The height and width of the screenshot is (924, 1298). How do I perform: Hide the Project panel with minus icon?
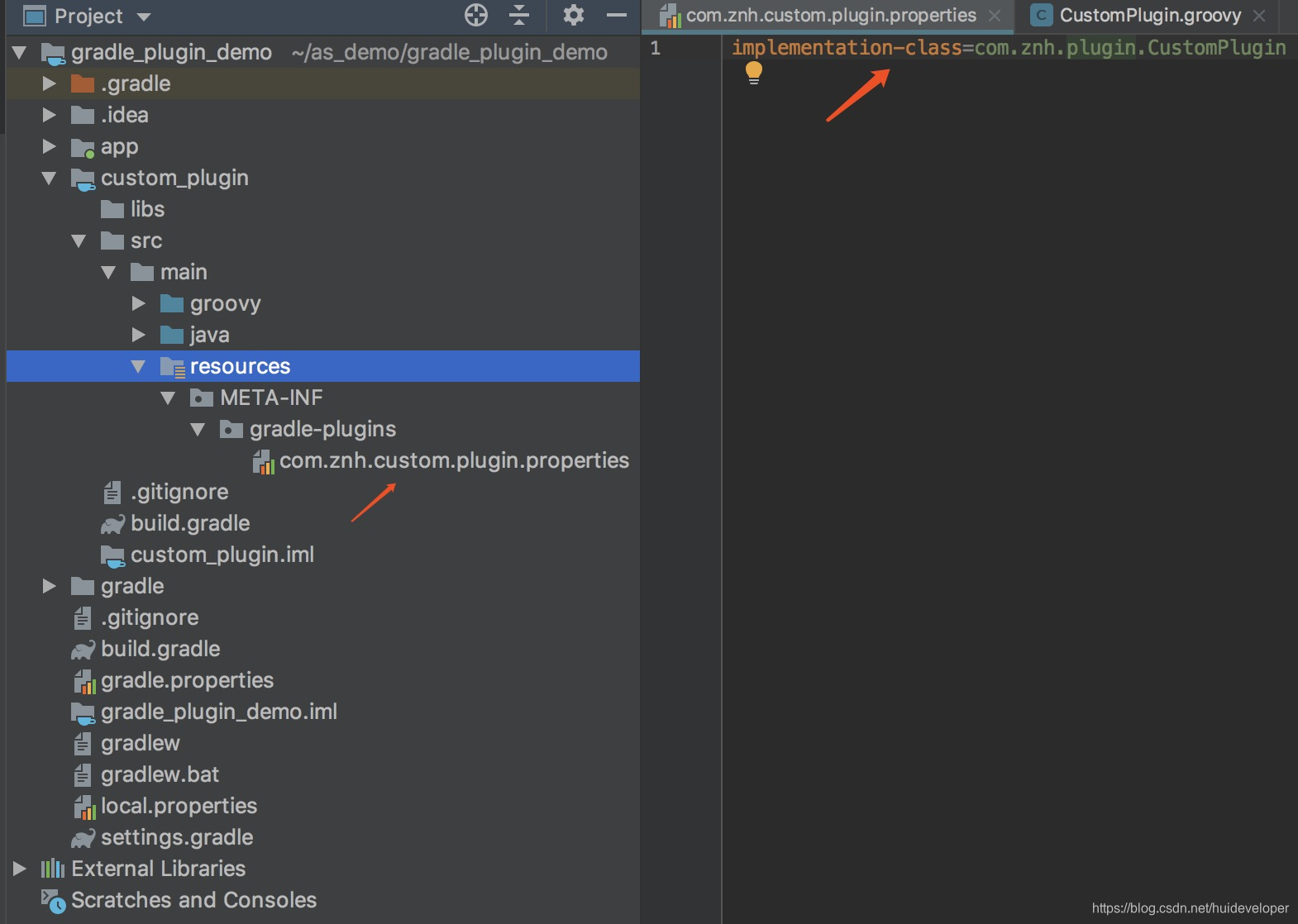[x=617, y=15]
